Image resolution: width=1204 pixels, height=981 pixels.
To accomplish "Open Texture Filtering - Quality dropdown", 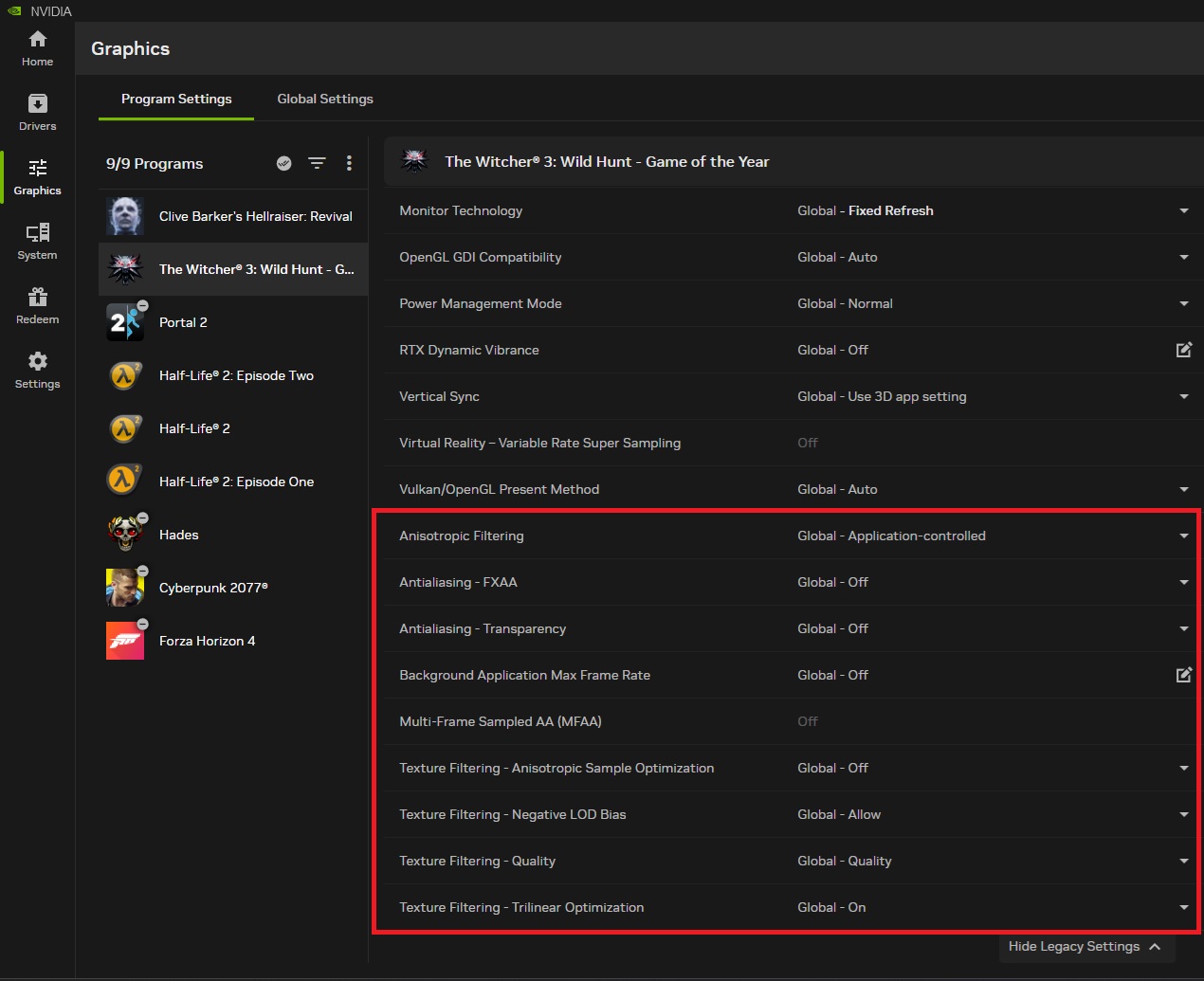I will click(1184, 861).
